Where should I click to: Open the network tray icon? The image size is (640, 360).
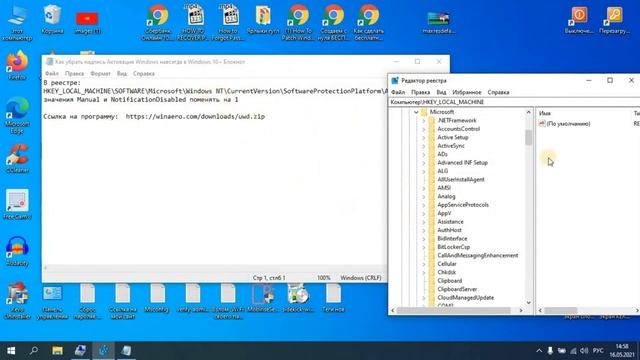(573, 351)
